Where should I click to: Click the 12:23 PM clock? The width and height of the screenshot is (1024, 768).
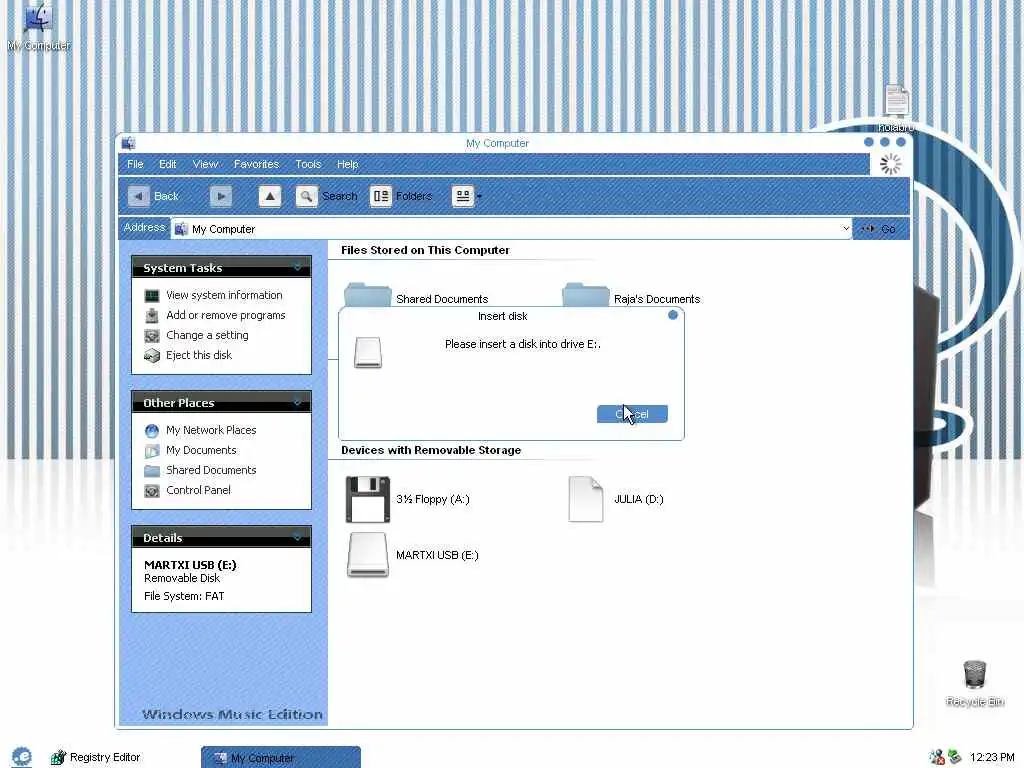click(992, 757)
